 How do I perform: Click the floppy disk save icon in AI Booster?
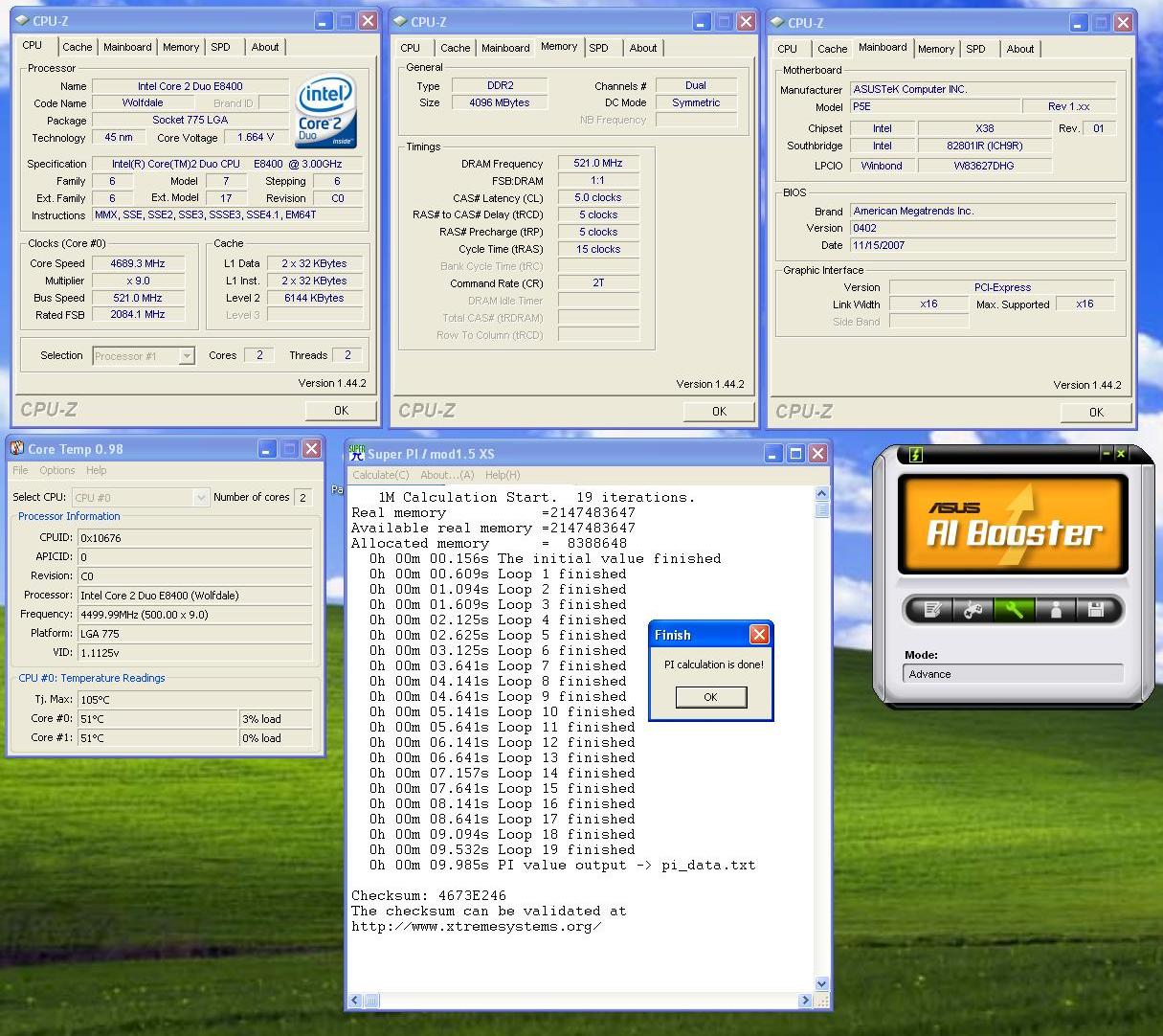pos(1096,609)
